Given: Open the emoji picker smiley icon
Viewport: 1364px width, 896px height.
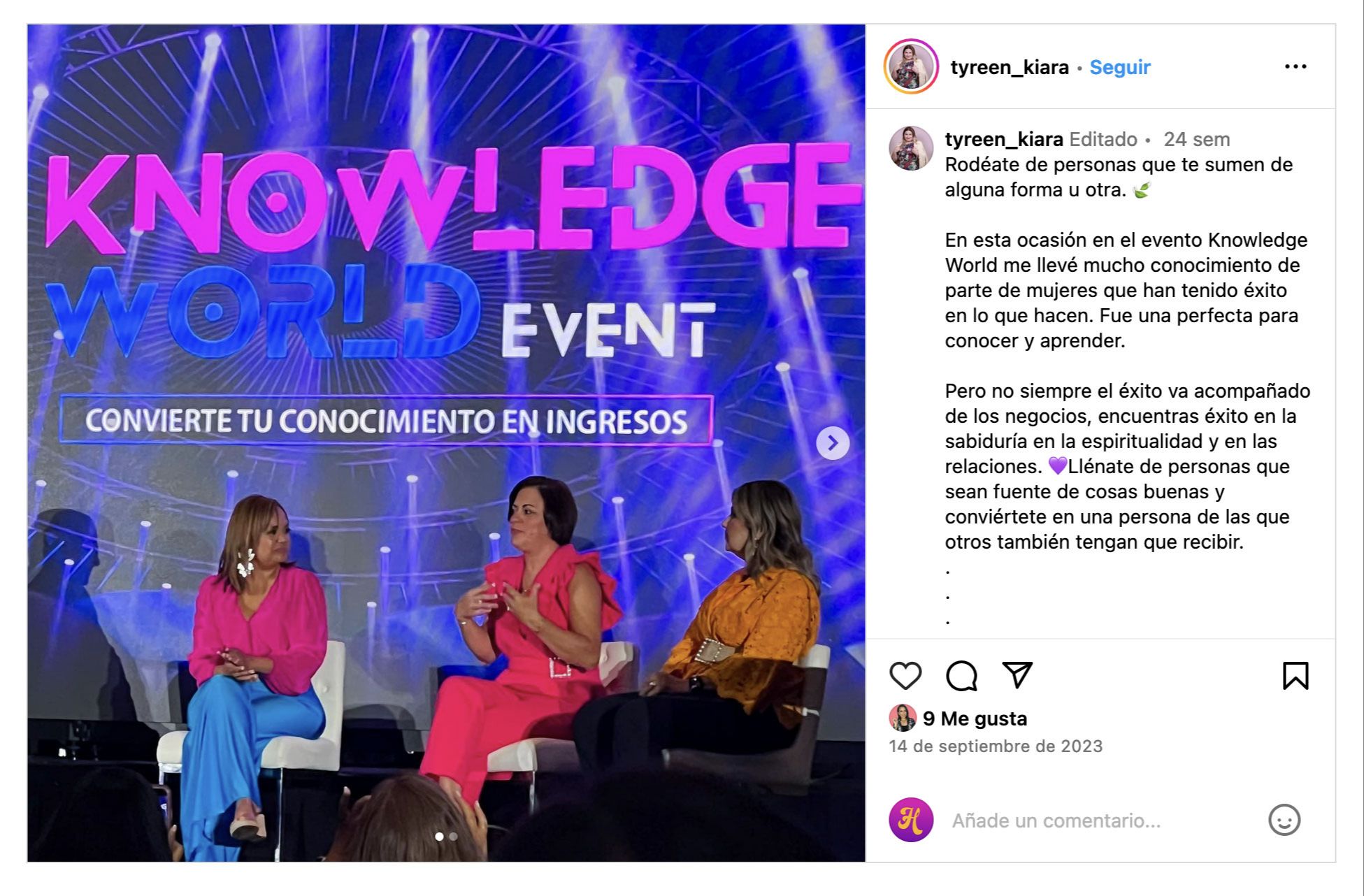Looking at the screenshot, I should coord(1284,820).
